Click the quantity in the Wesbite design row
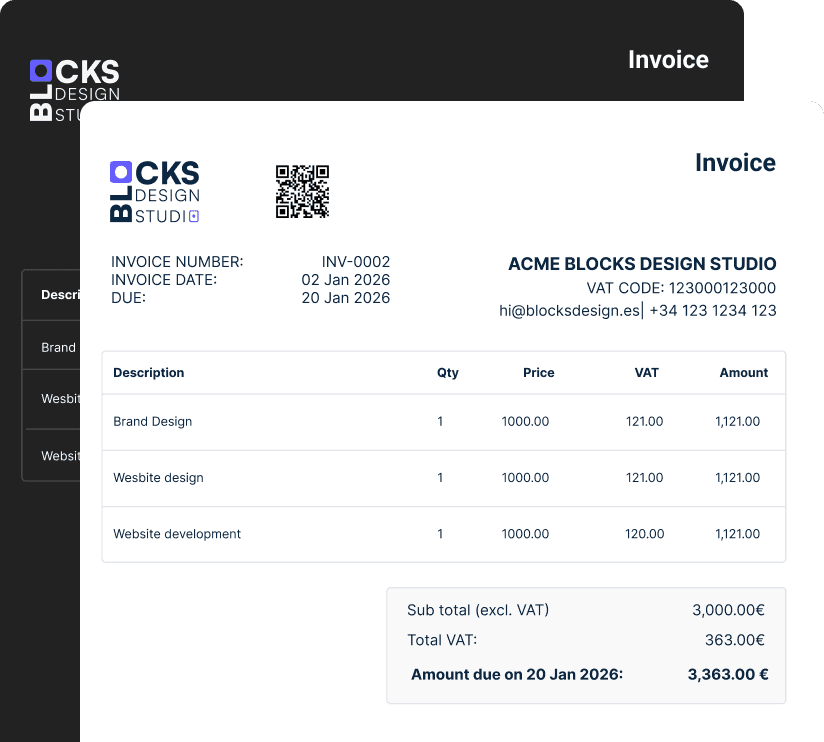Image resolution: width=824 pixels, height=742 pixels. coord(440,478)
